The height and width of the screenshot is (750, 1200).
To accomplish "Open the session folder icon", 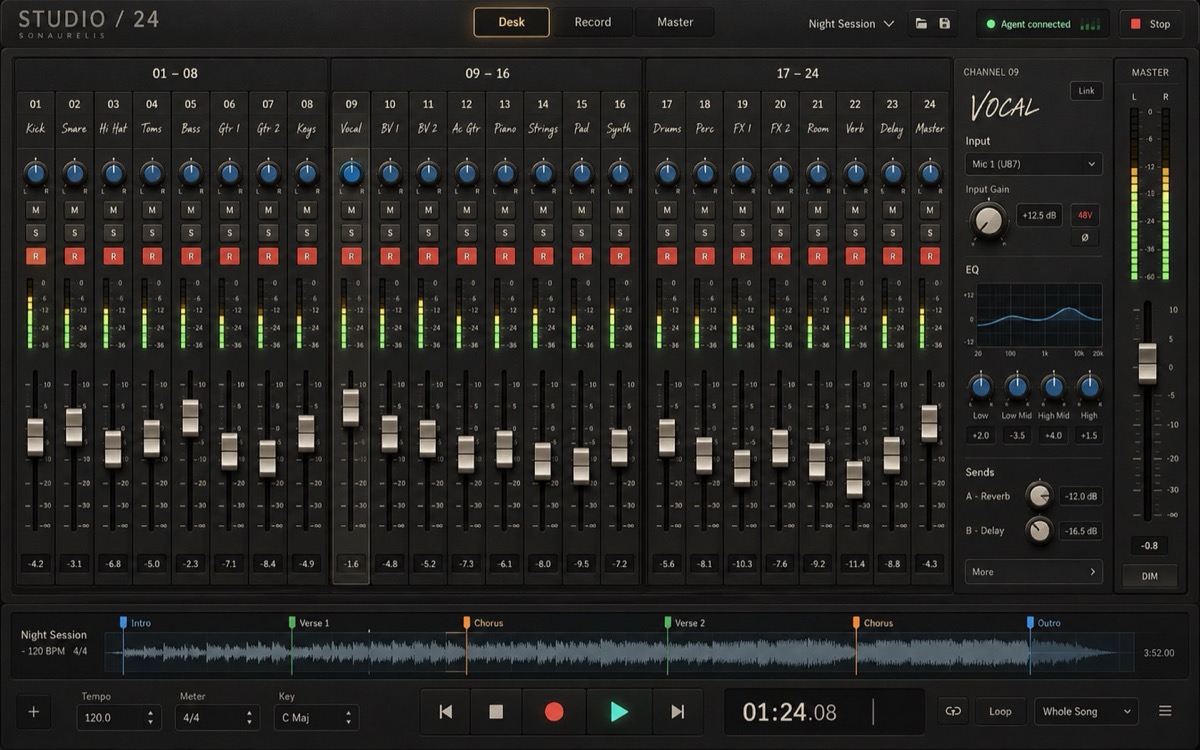I will 920,24.
